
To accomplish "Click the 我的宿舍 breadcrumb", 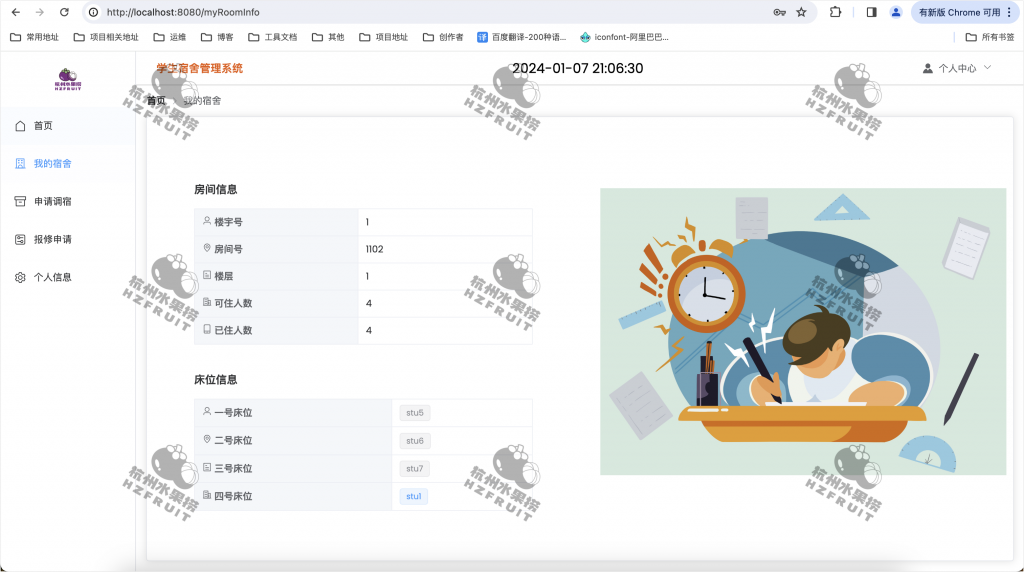I will point(202,101).
